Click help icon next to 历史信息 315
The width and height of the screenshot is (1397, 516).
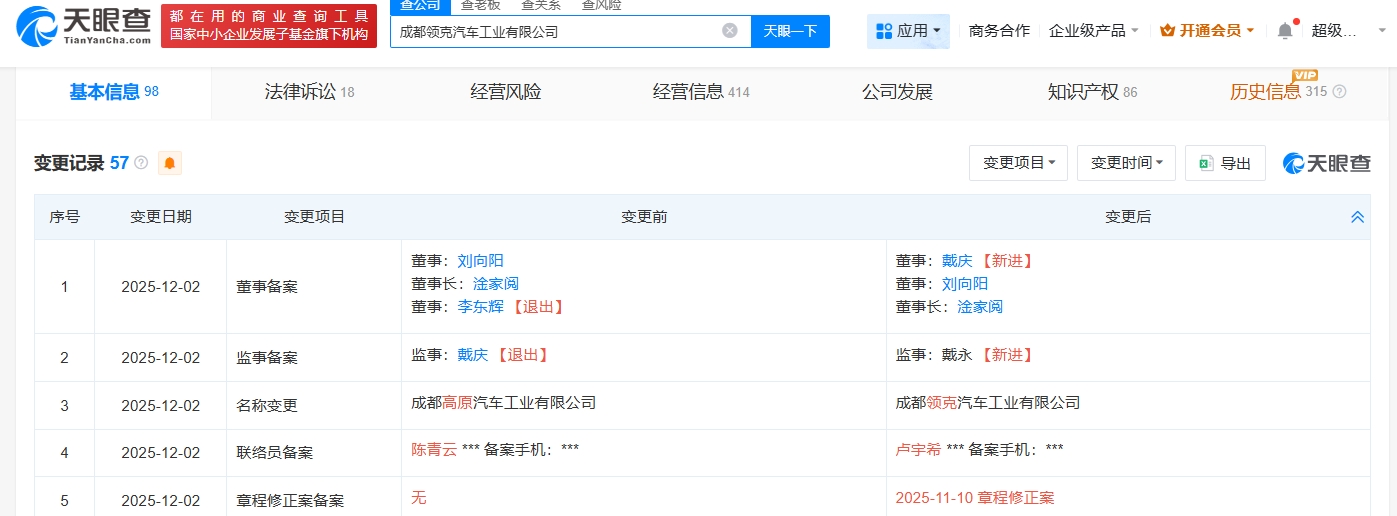pos(1339,92)
